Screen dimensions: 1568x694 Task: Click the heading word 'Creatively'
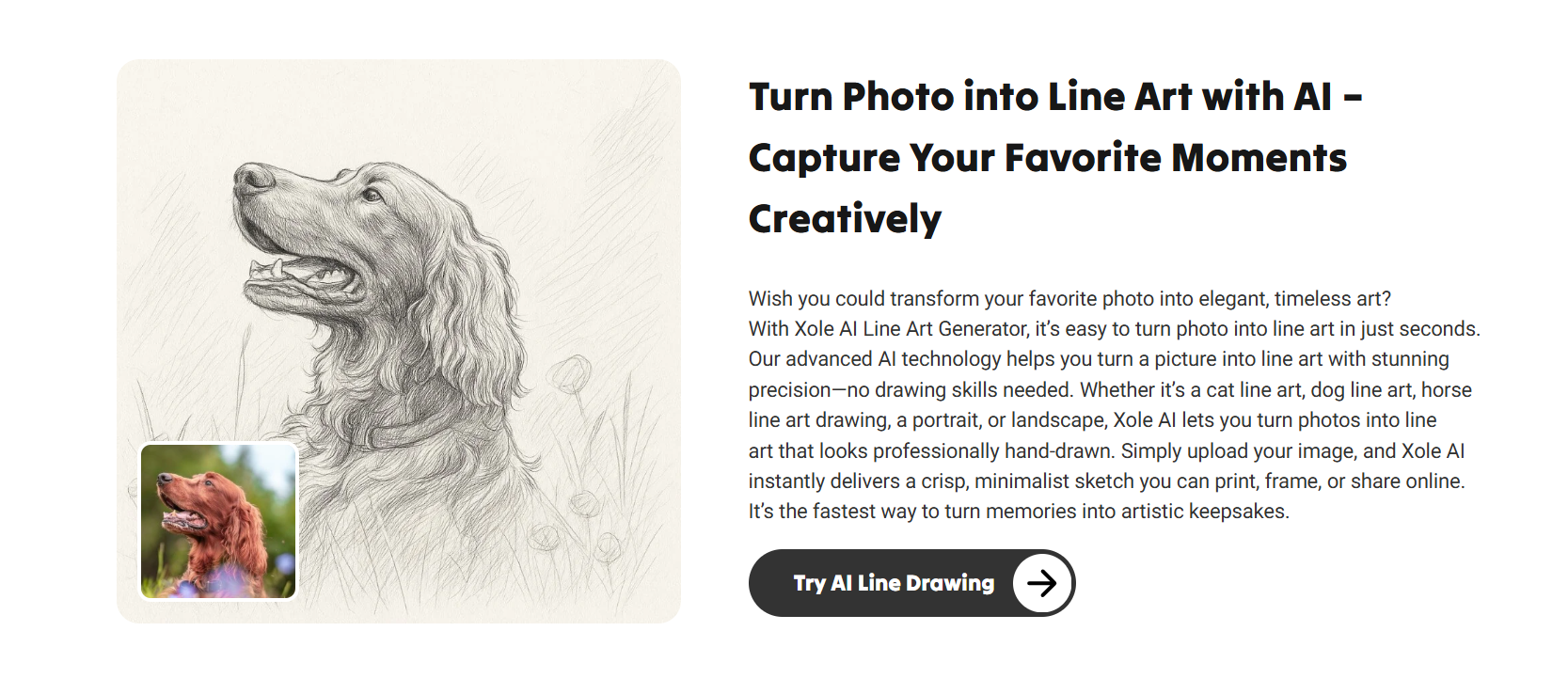(x=845, y=219)
